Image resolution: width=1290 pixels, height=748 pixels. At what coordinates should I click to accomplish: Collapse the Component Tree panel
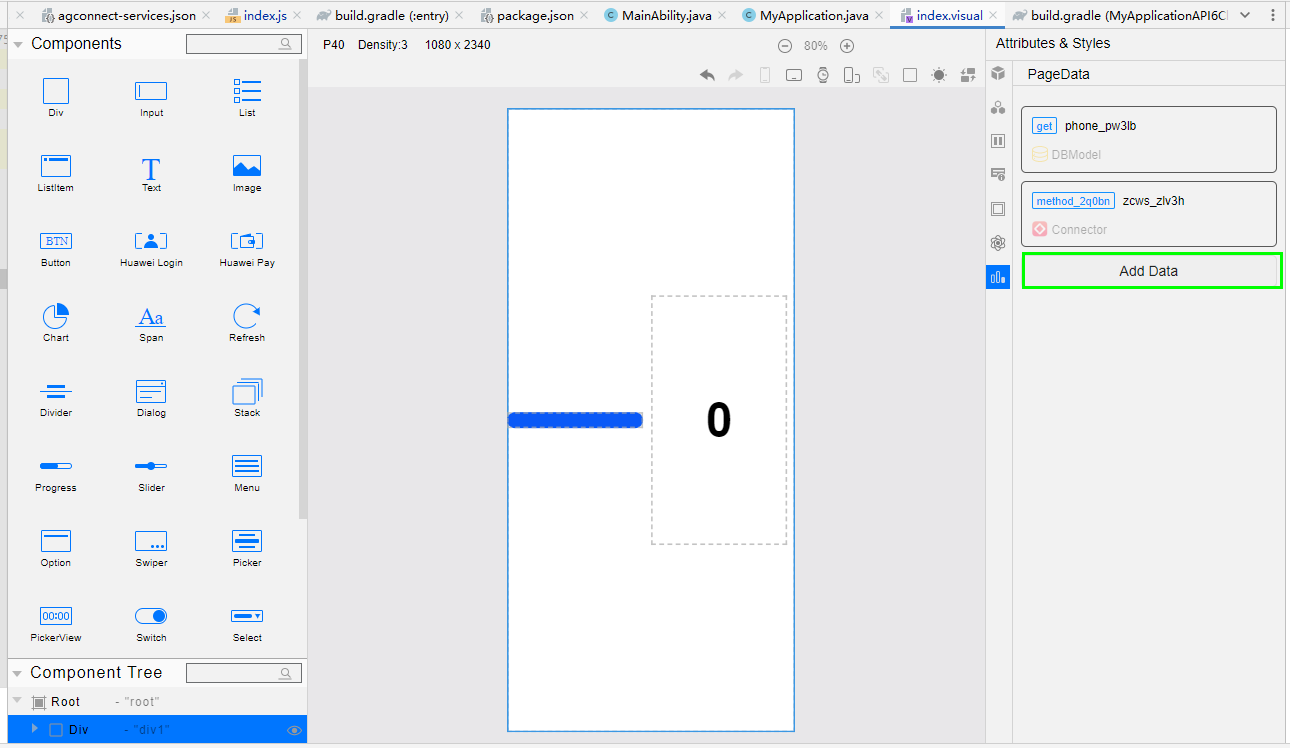click(x=18, y=673)
